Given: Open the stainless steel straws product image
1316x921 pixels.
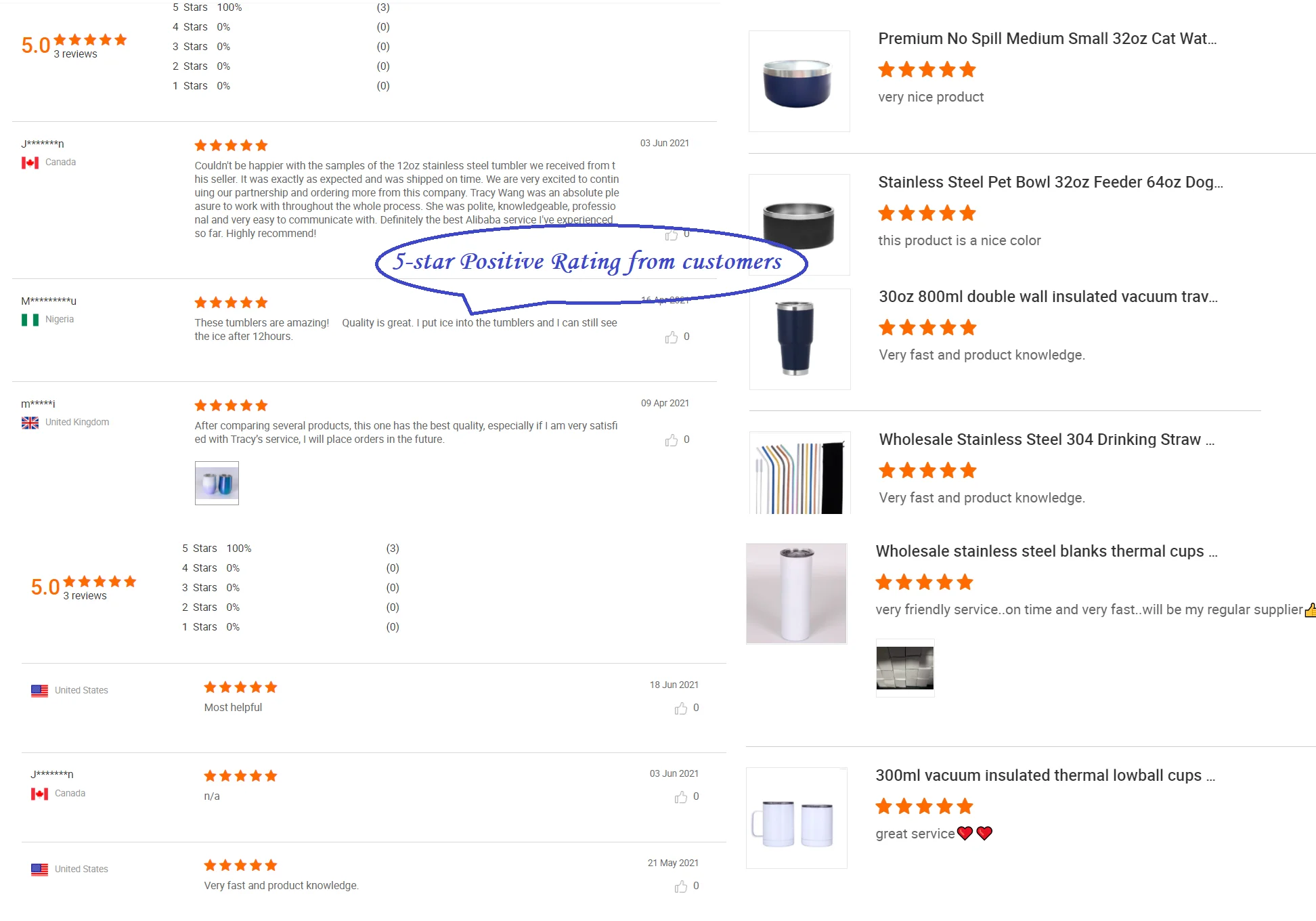Looking at the screenshot, I should pos(799,473).
